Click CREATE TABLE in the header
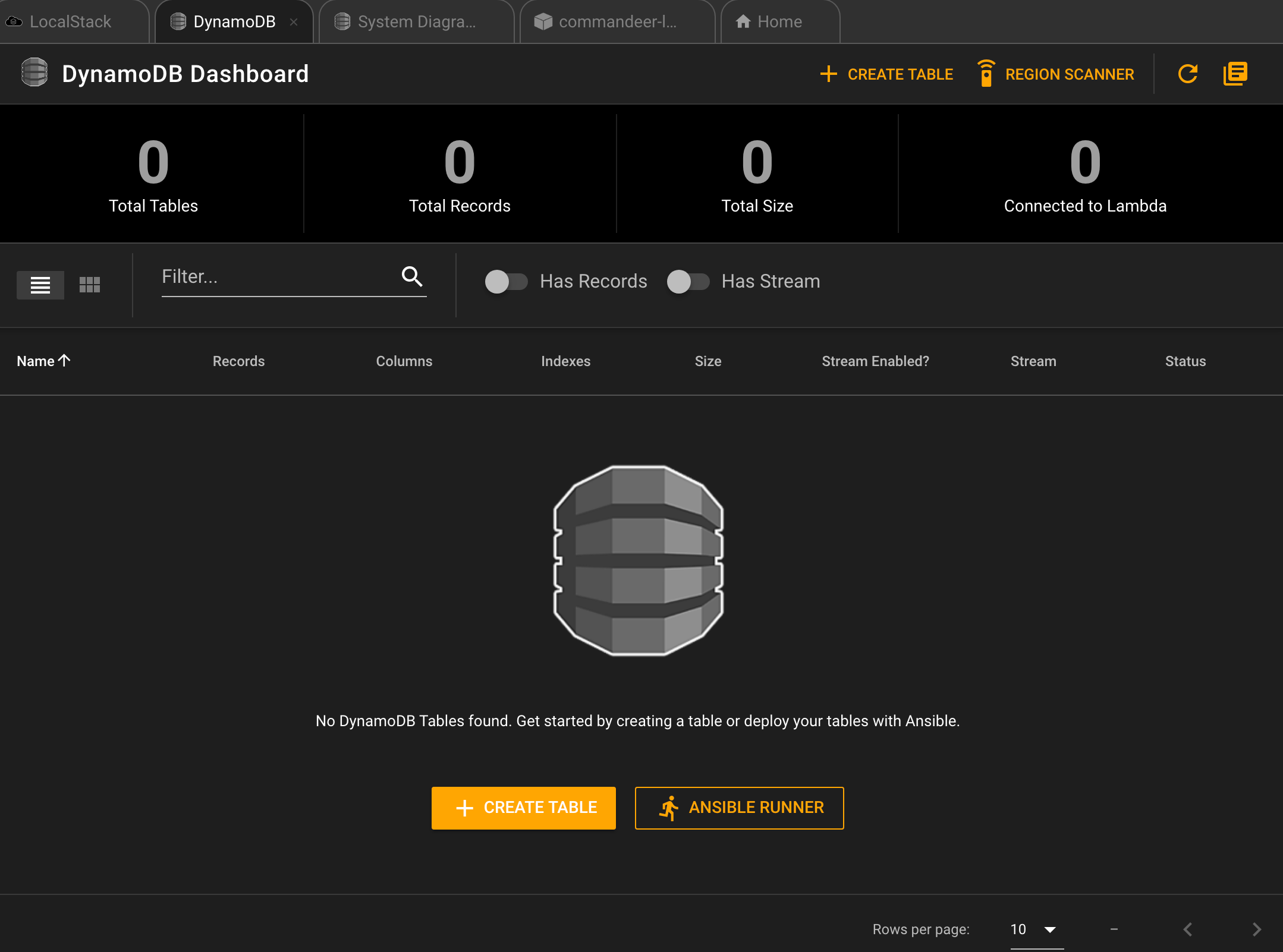 point(886,74)
